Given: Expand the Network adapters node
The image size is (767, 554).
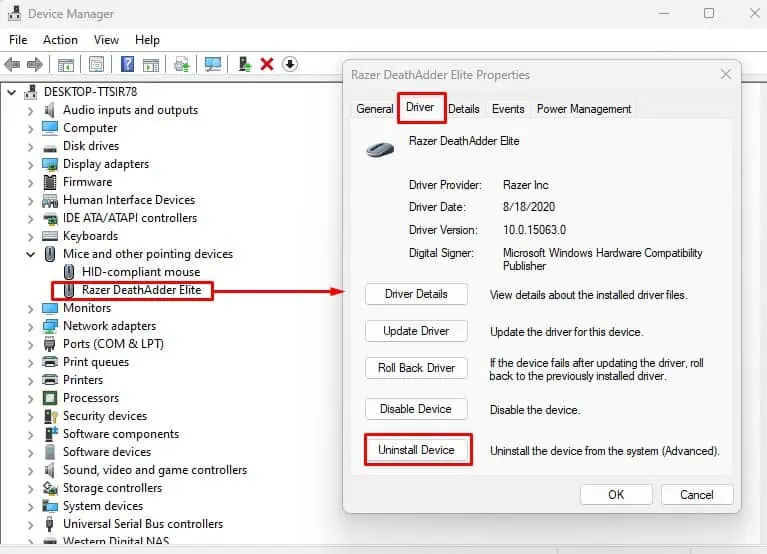Looking at the screenshot, I should pyautogui.click(x=31, y=326).
